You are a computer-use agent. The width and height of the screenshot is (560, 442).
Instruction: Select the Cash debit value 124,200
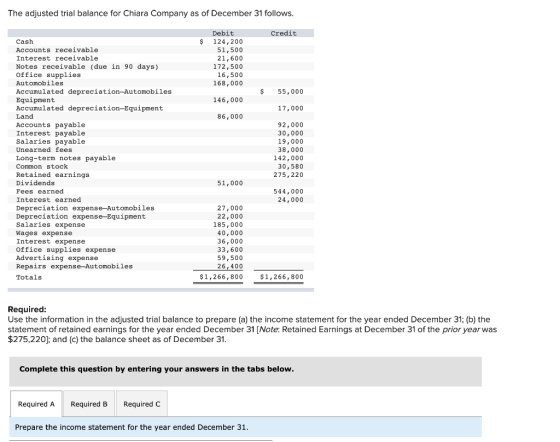[x=228, y=42]
